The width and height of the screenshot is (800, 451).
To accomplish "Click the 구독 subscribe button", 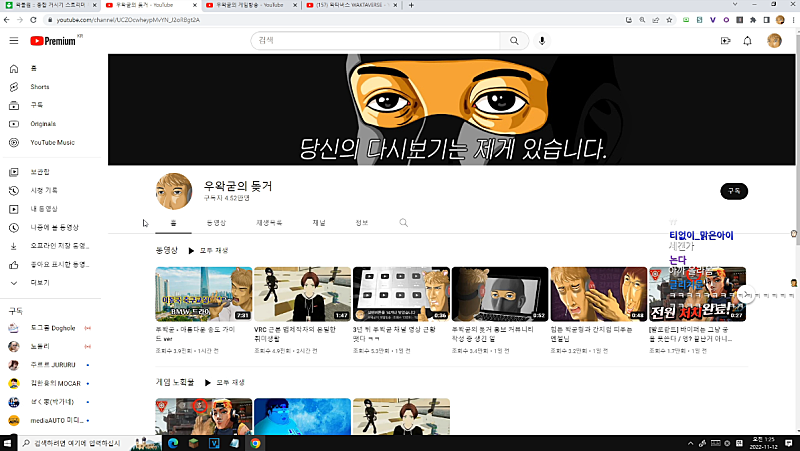I will click(734, 190).
